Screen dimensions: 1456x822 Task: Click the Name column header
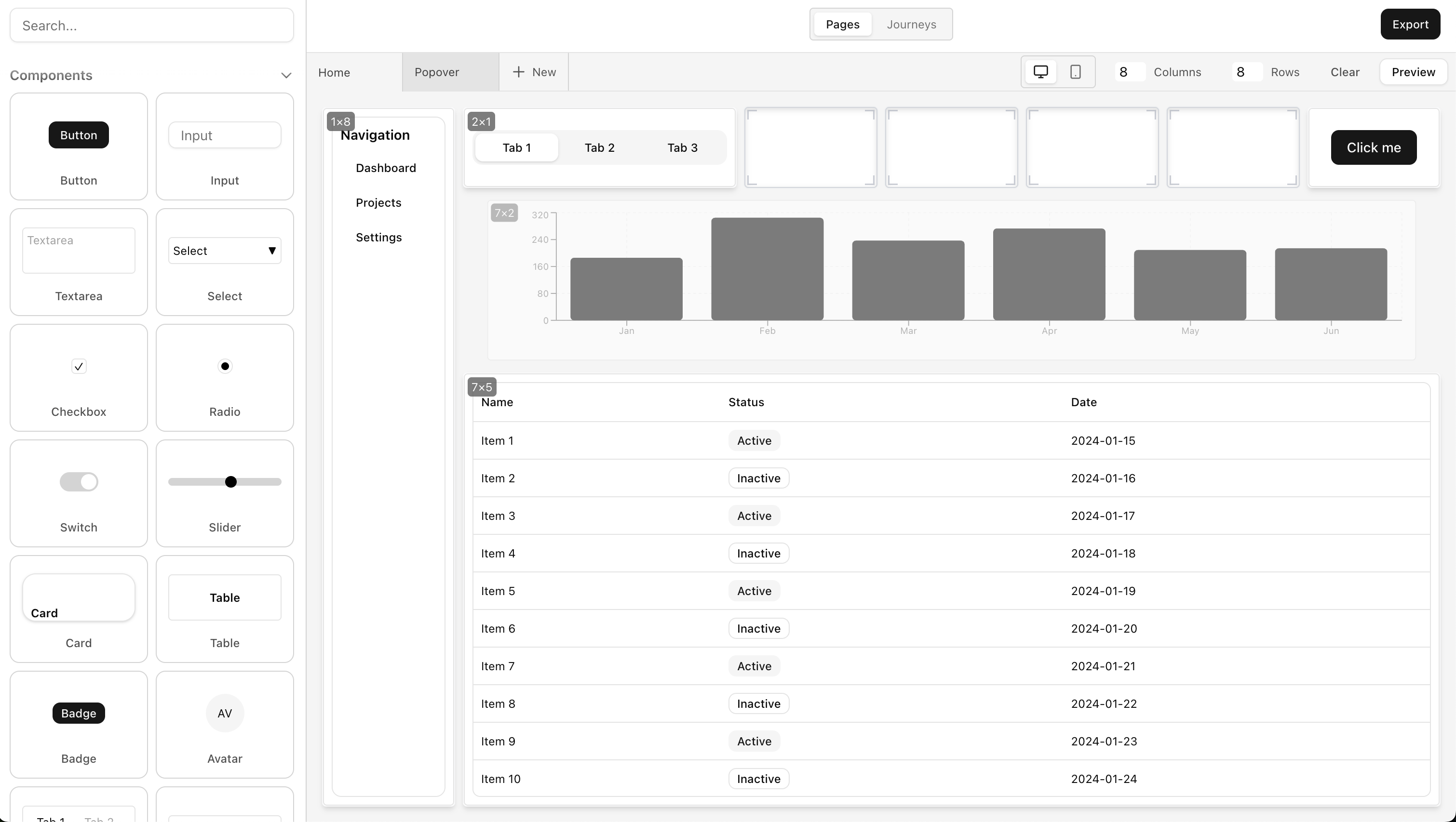click(x=497, y=402)
